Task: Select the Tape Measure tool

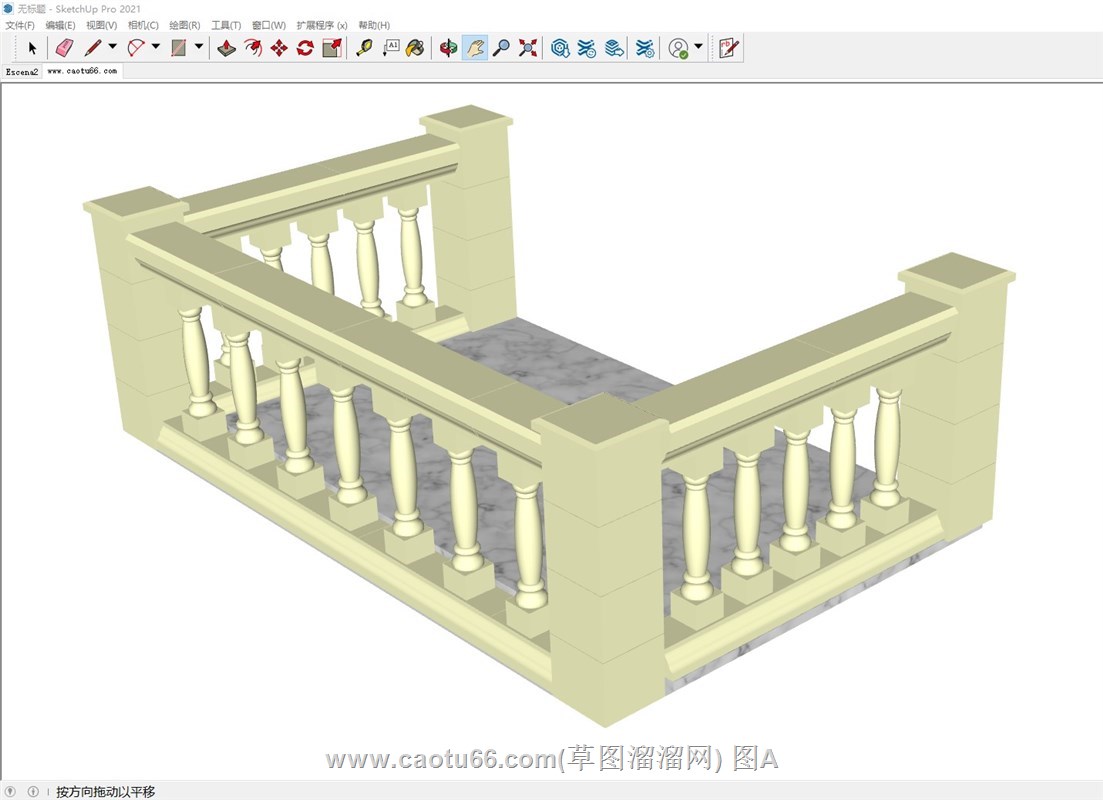Action: pos(364,48)
